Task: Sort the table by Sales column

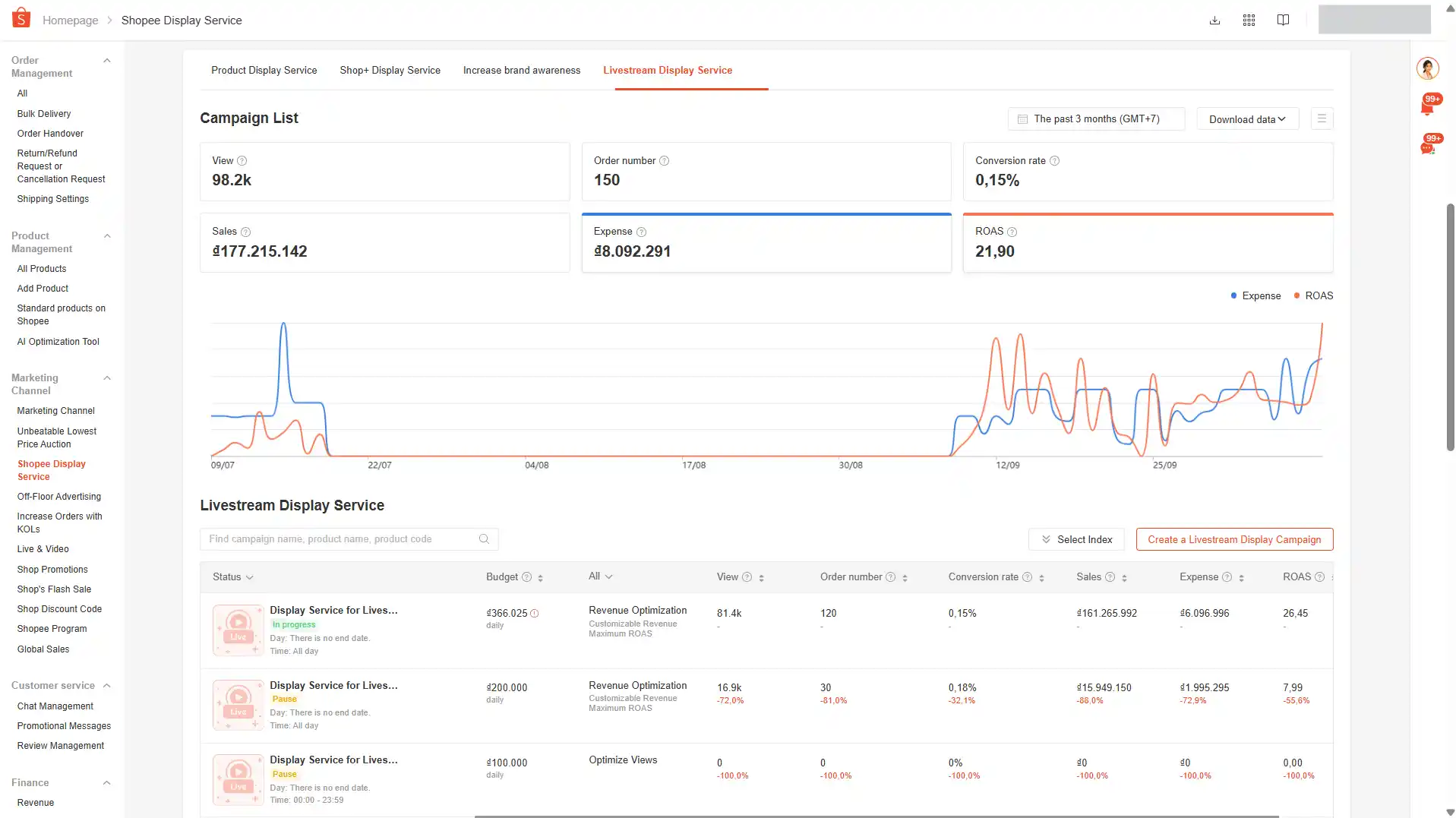Action: click(x=1124, y=578)
